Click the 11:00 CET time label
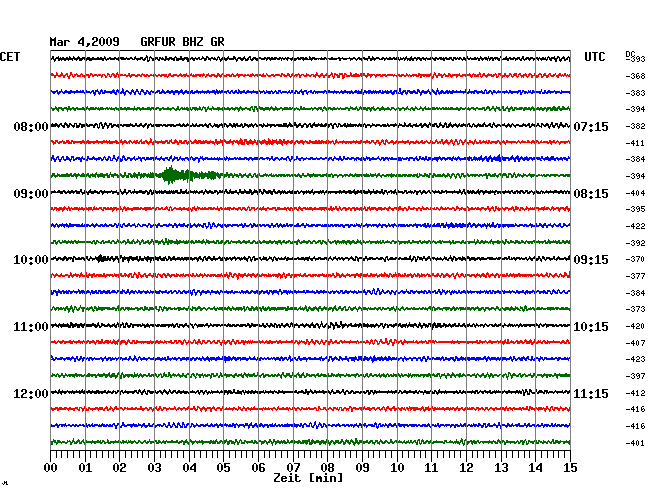The image size is (650, 494). [x=31, y=327]
